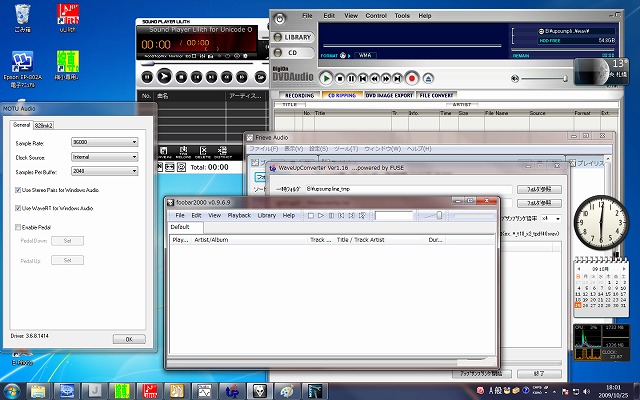Screen dimensions: 640x400
Task: Open the CD RIPPING tab in DVDAudio
Action: coord(342,95)
